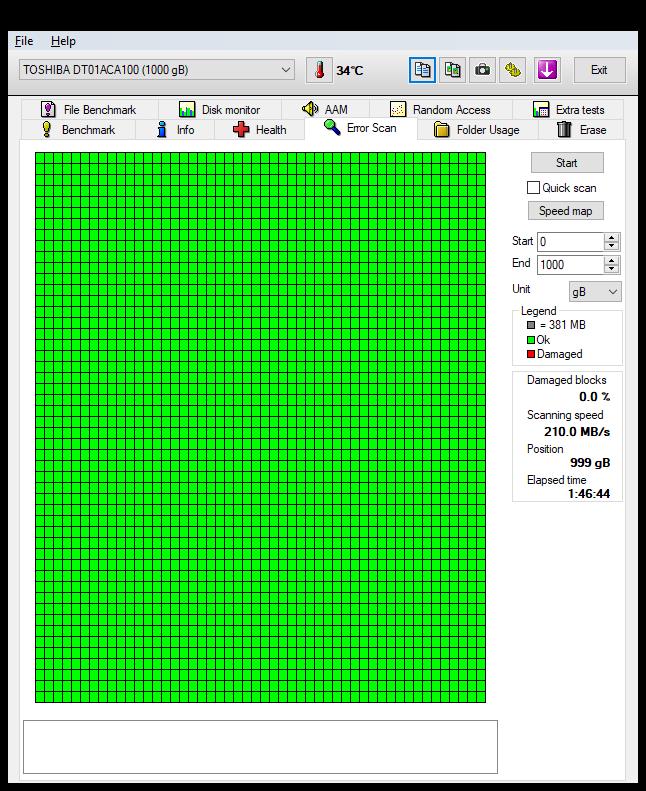
Task: Save screenshot camera toolbar icon
Action: (483, 70)
